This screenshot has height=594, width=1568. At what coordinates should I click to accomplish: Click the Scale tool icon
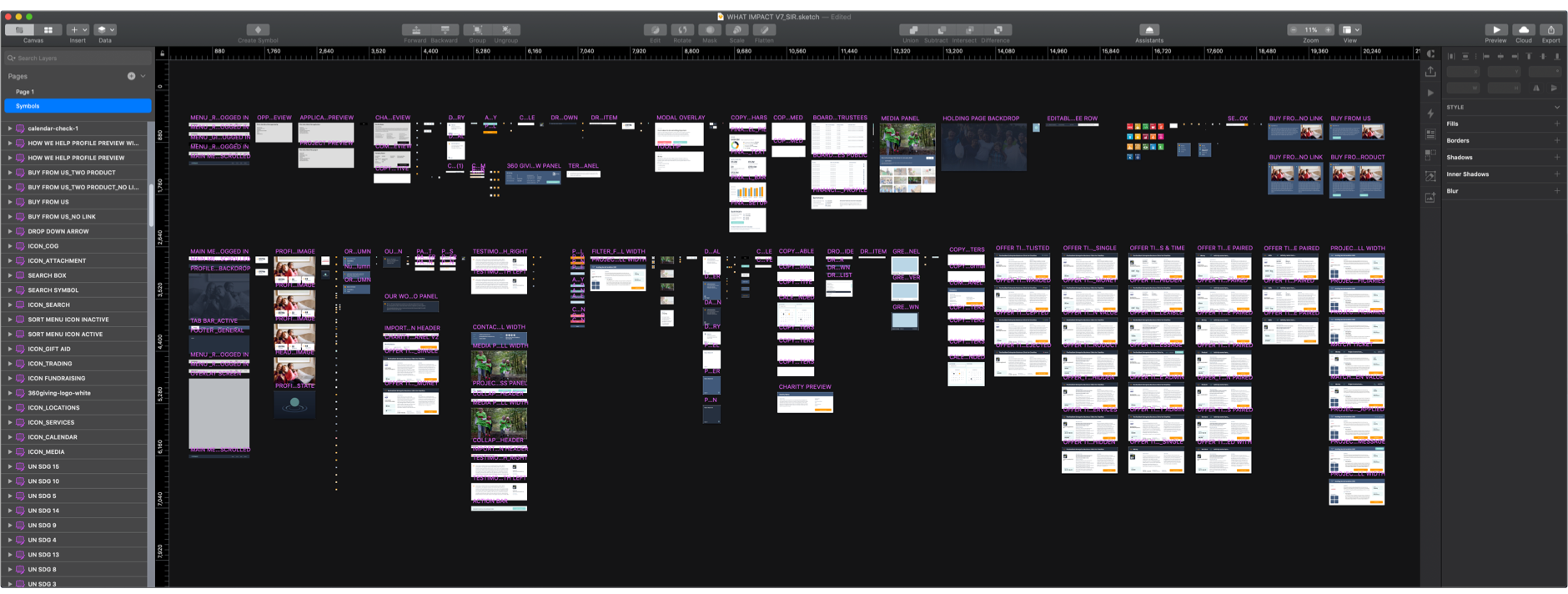tap(737, 30)
